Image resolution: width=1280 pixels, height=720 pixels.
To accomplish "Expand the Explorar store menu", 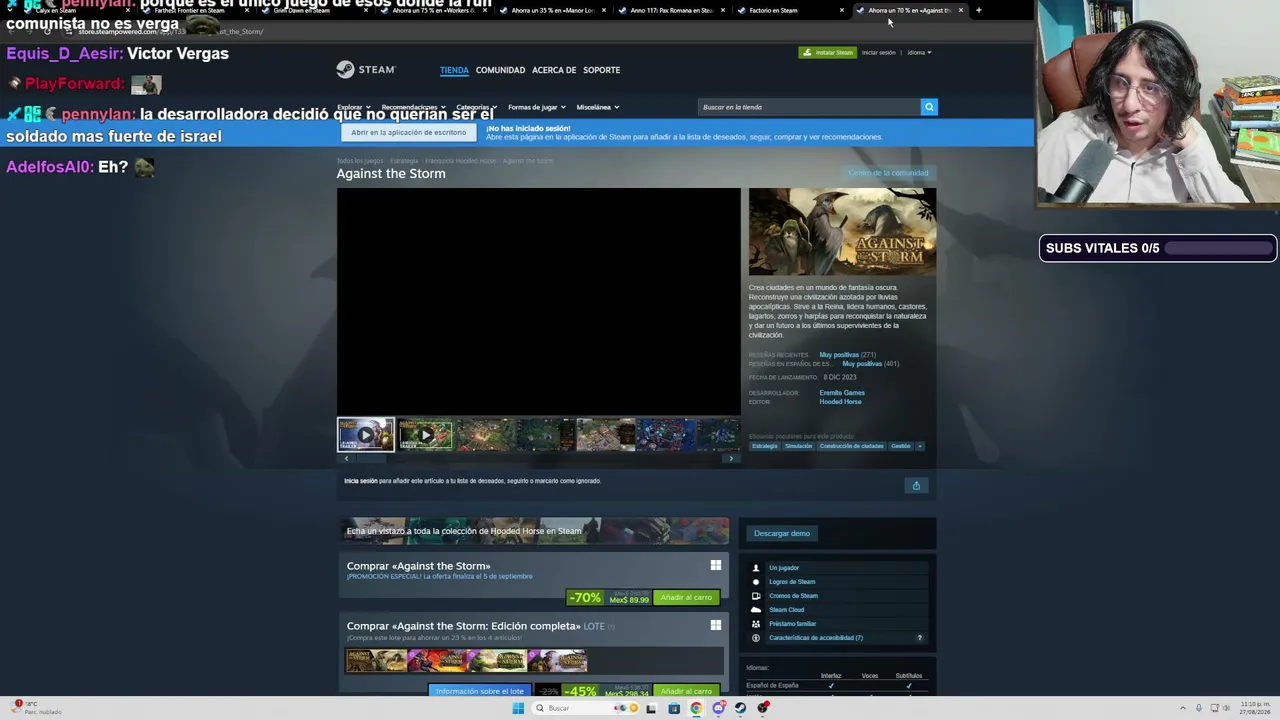I will click(x=354, y=107).
